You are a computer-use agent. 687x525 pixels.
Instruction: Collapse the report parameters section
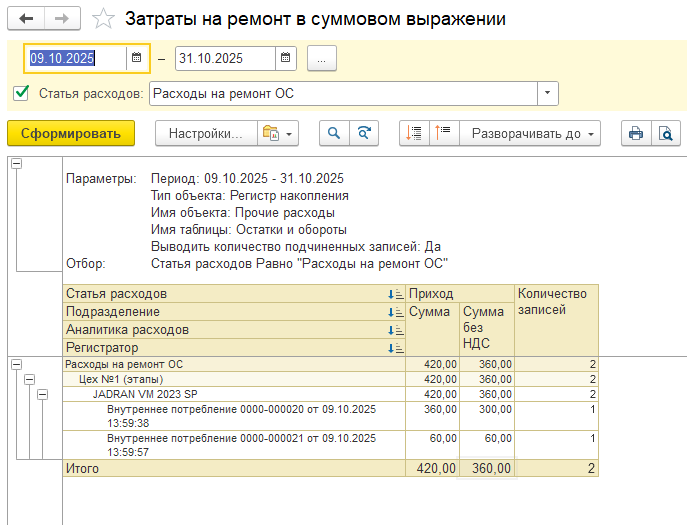tap(16, 165)
